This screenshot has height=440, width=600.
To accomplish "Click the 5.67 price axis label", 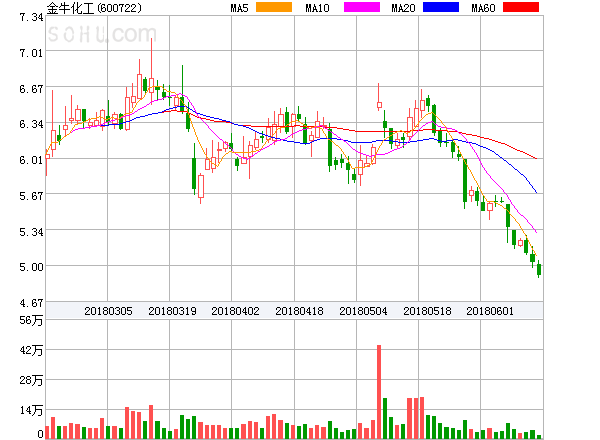I will [x=31, y=196].
